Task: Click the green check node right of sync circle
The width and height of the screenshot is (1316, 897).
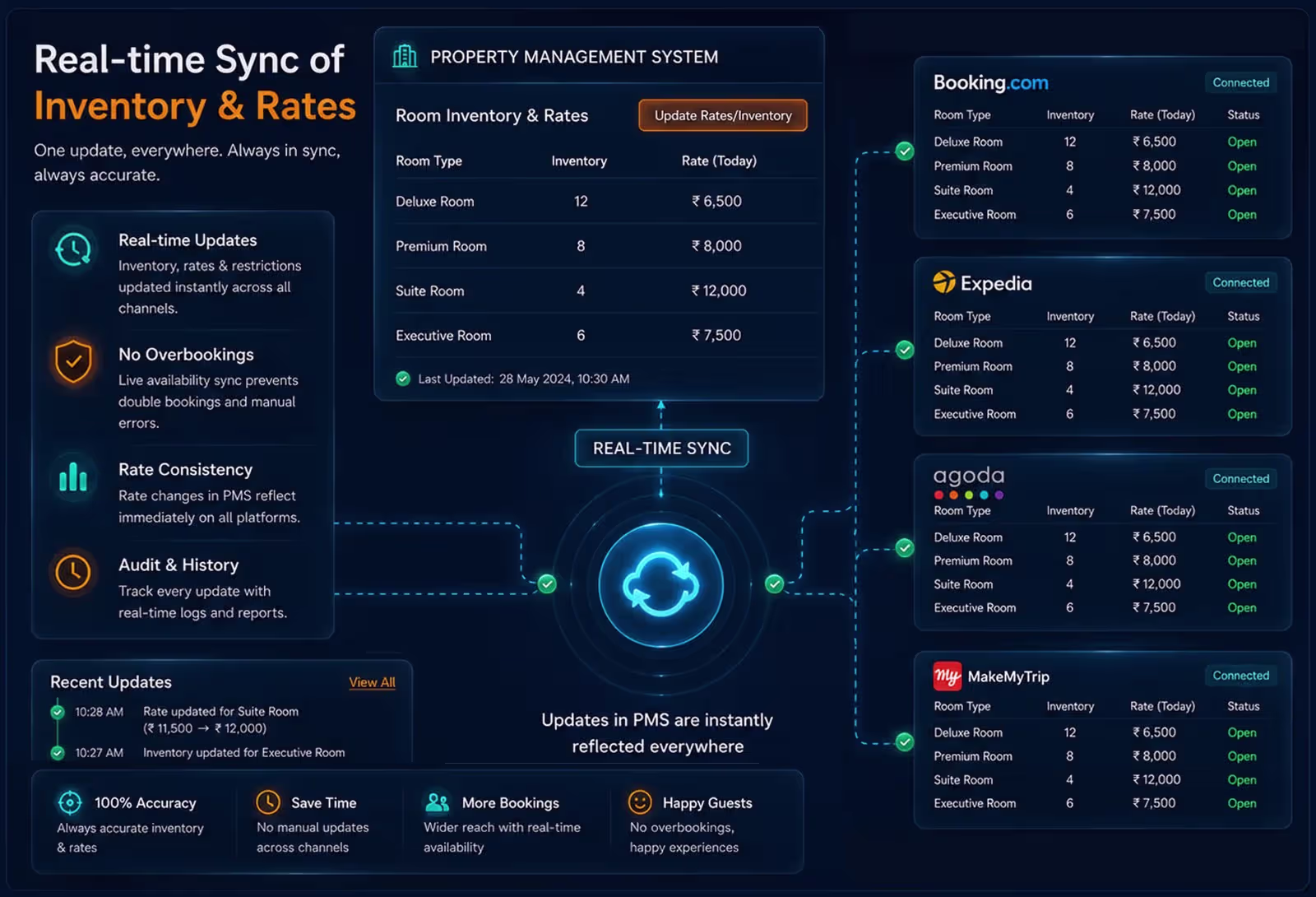Action: tap(774, 583)
